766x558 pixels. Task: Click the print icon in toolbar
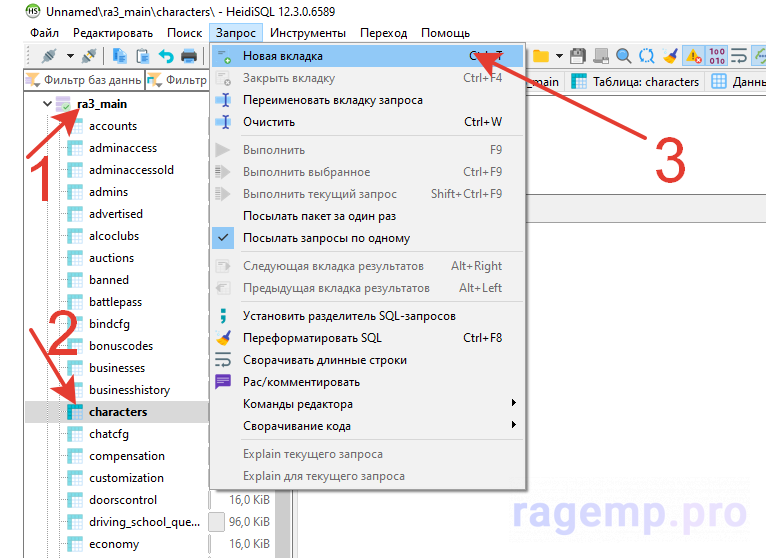click(189, 56)
